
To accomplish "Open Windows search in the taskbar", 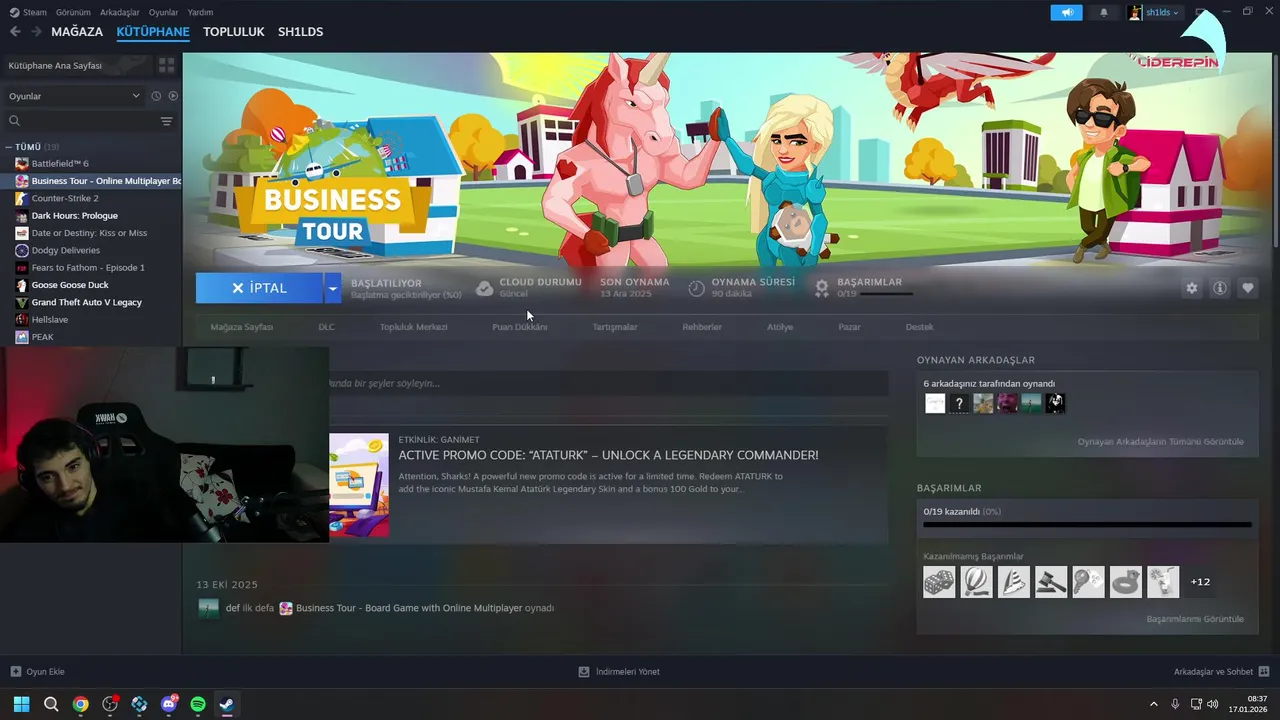I will pyautogui.click(x=51, y=704).
